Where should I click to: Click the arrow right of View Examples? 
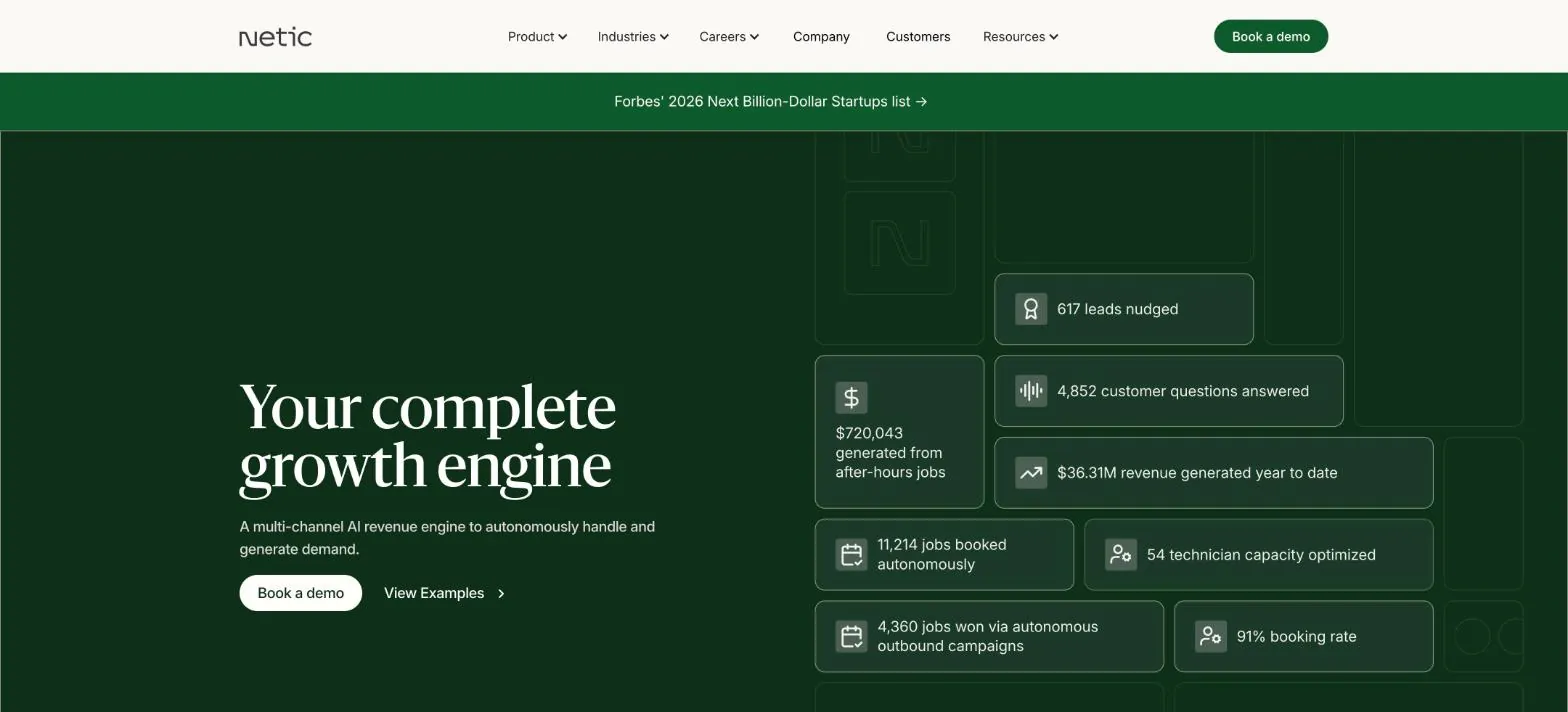(x=501, y=593)
